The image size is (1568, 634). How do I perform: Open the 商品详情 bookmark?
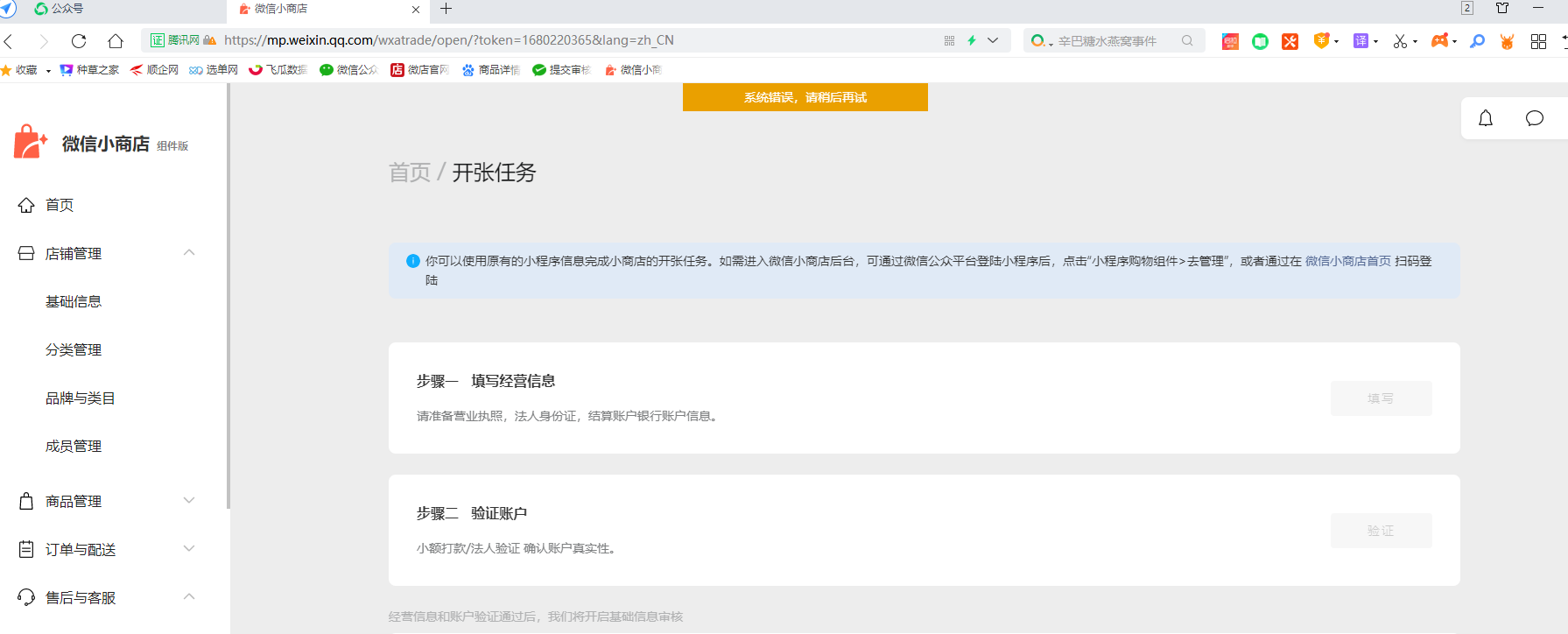[x=491, y=70]
